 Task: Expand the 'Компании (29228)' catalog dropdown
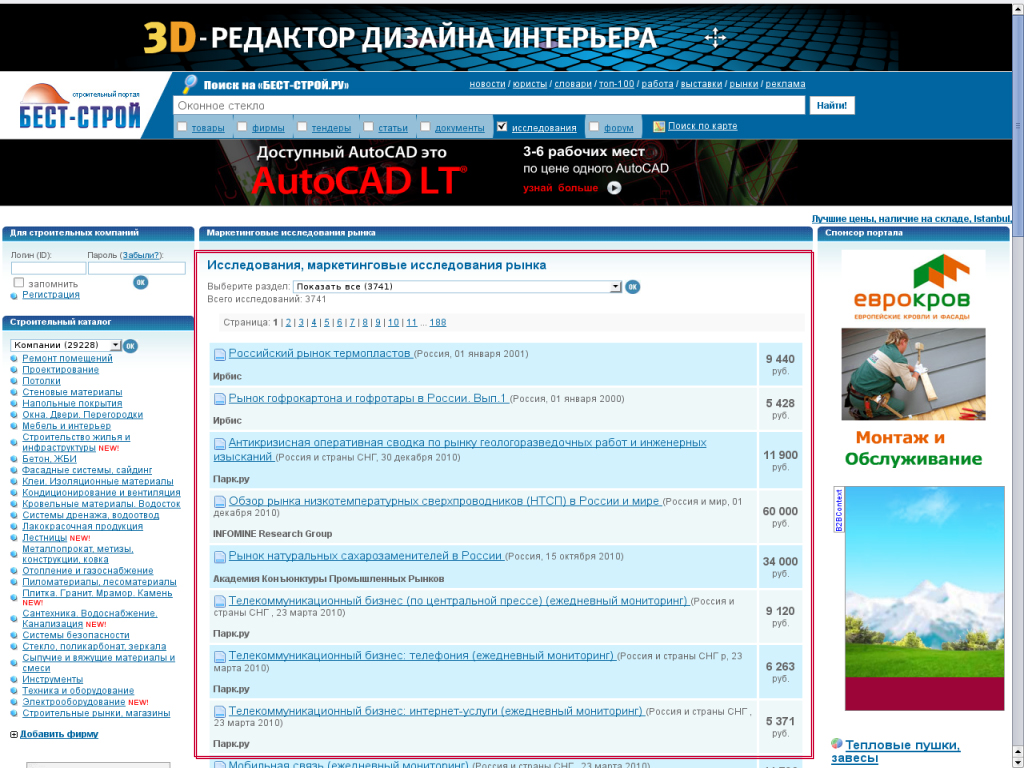(x=66, y=345)
